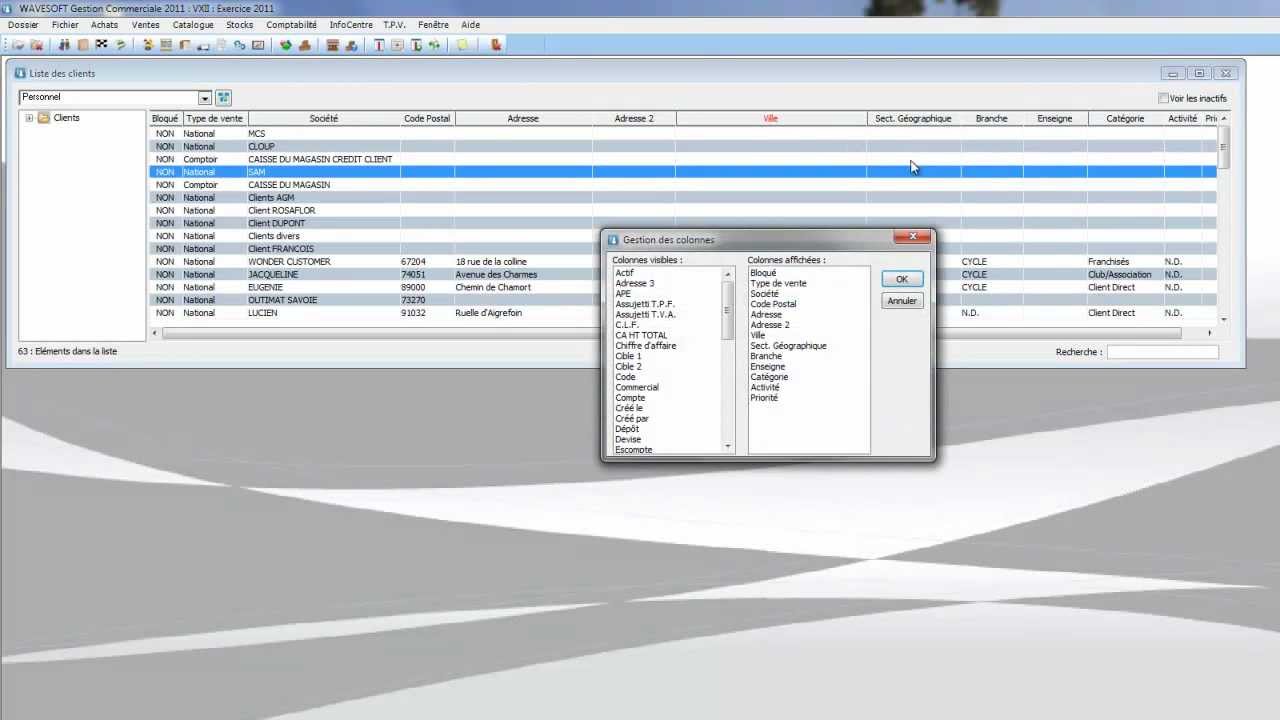The width and height of the screenshot is (1280, 720).
Task: Select 'Actif' in Colonnes visibles list
Action: point(624,273)
